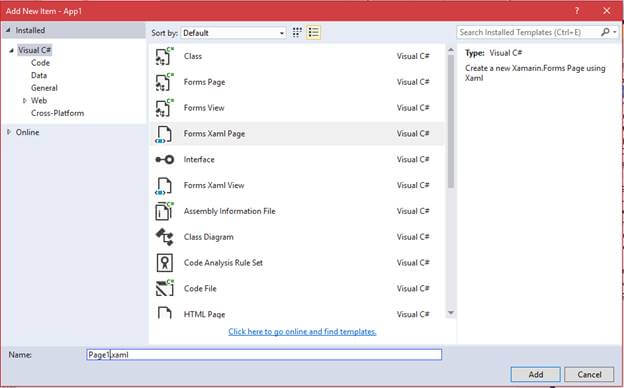Expand the Web tree node
The width and height of the screenshot is (624, 388).
25,101
